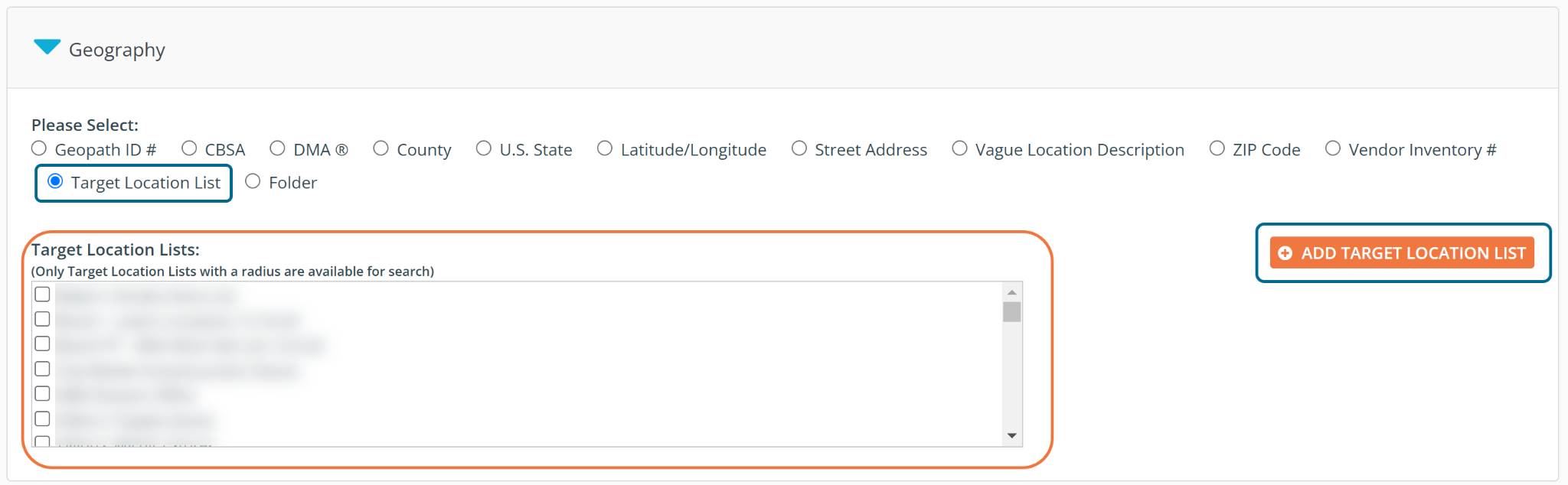Check the first target location list checkbox
1568x485 pixels.
[43, 295]
